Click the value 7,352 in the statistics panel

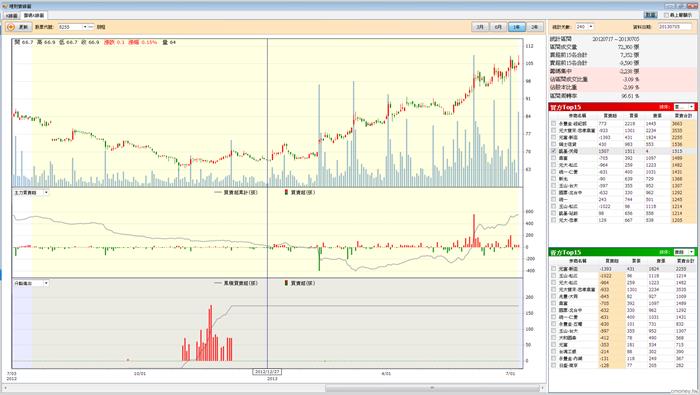coord(627,55)
